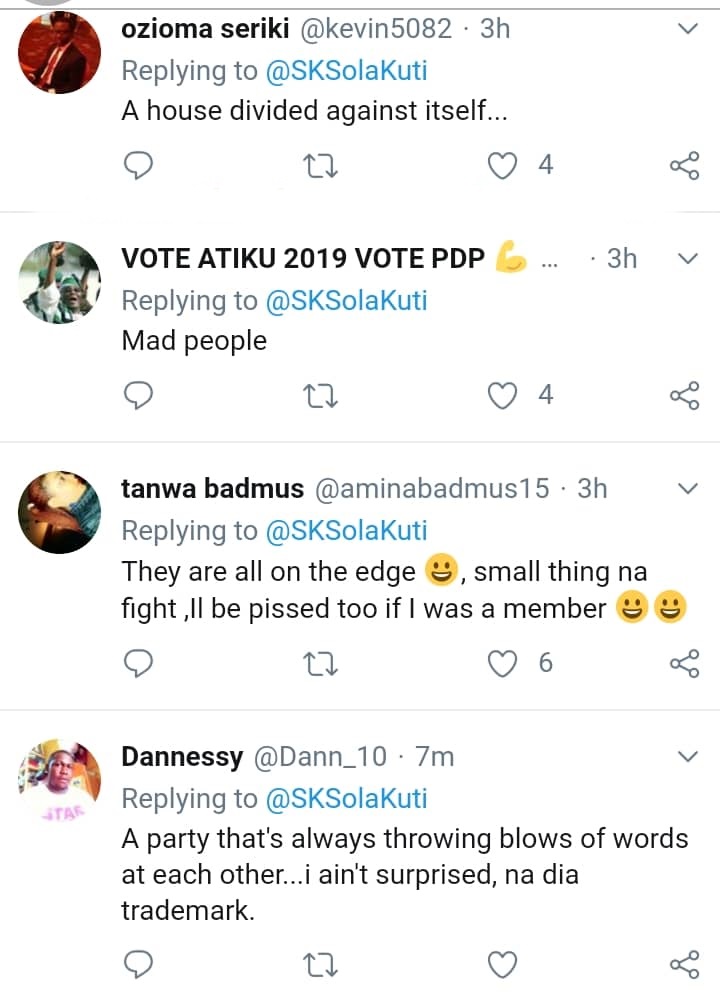Image resolution: width=720 pixels, height=992 pixels.
Task: Retweet tanwa badmus's tweet
Action: [x=320, y=663]
